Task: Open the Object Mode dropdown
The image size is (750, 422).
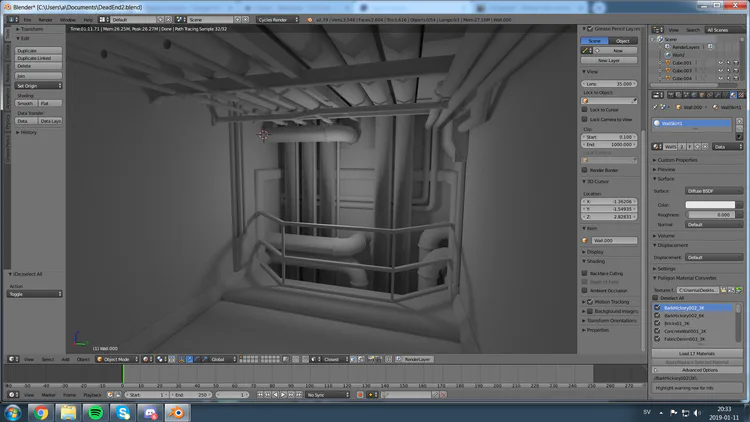Action: [x=117, y=359]
